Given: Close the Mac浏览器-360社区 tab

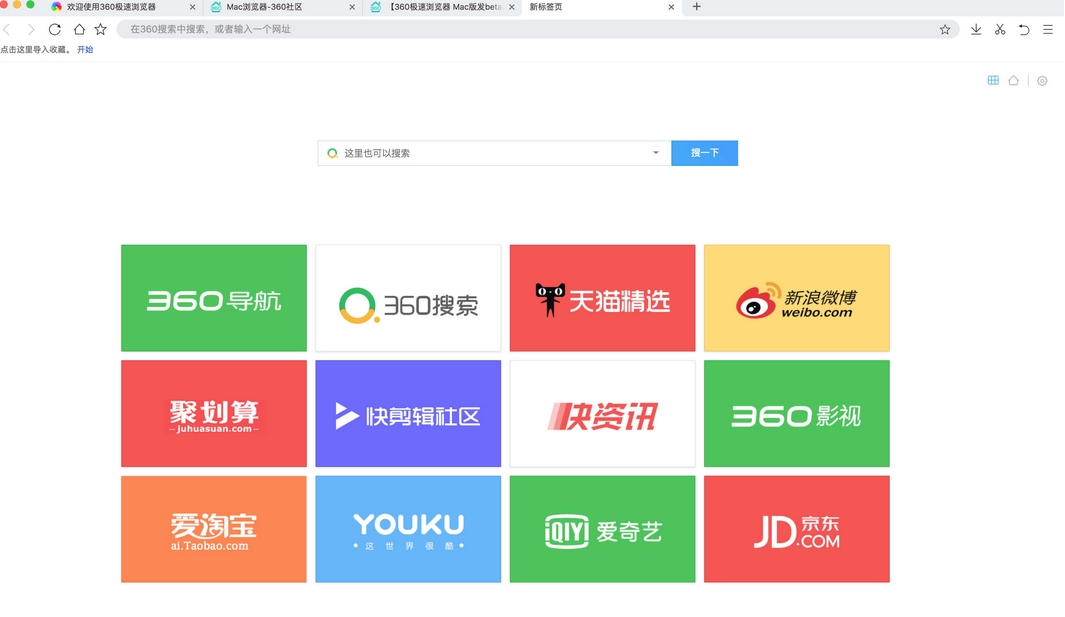Looking at the screenshot, I should pos(352,7).
